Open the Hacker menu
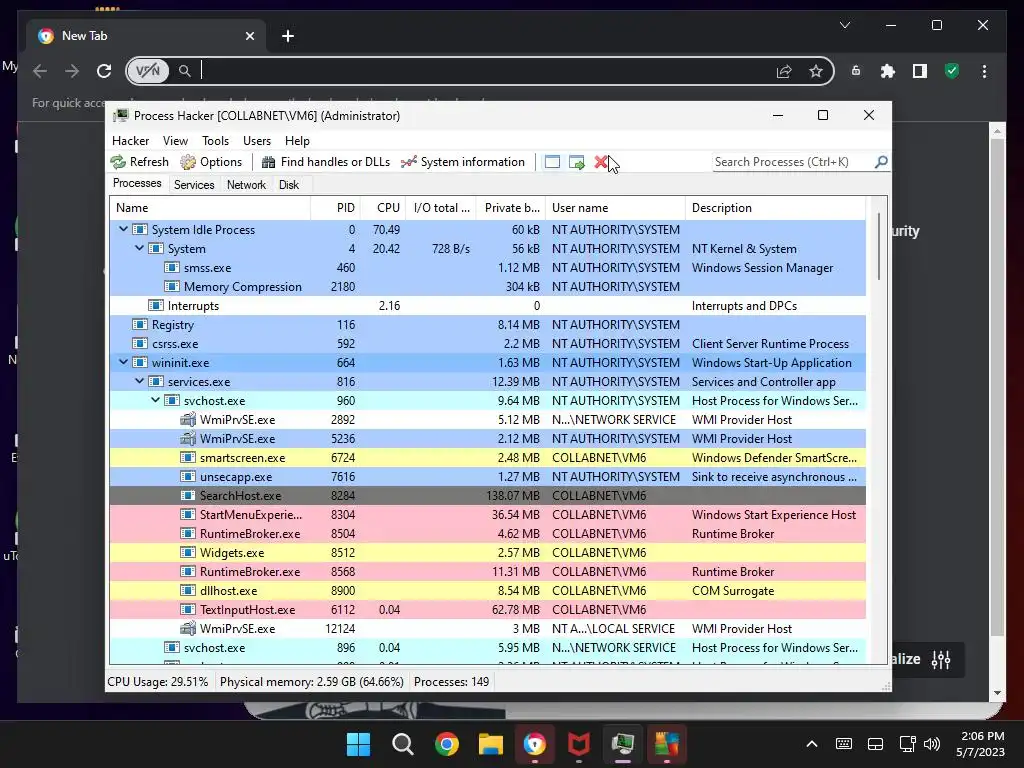Image resolution: width=1024 pixels, height=768 pixels. [x=131, y=141]
